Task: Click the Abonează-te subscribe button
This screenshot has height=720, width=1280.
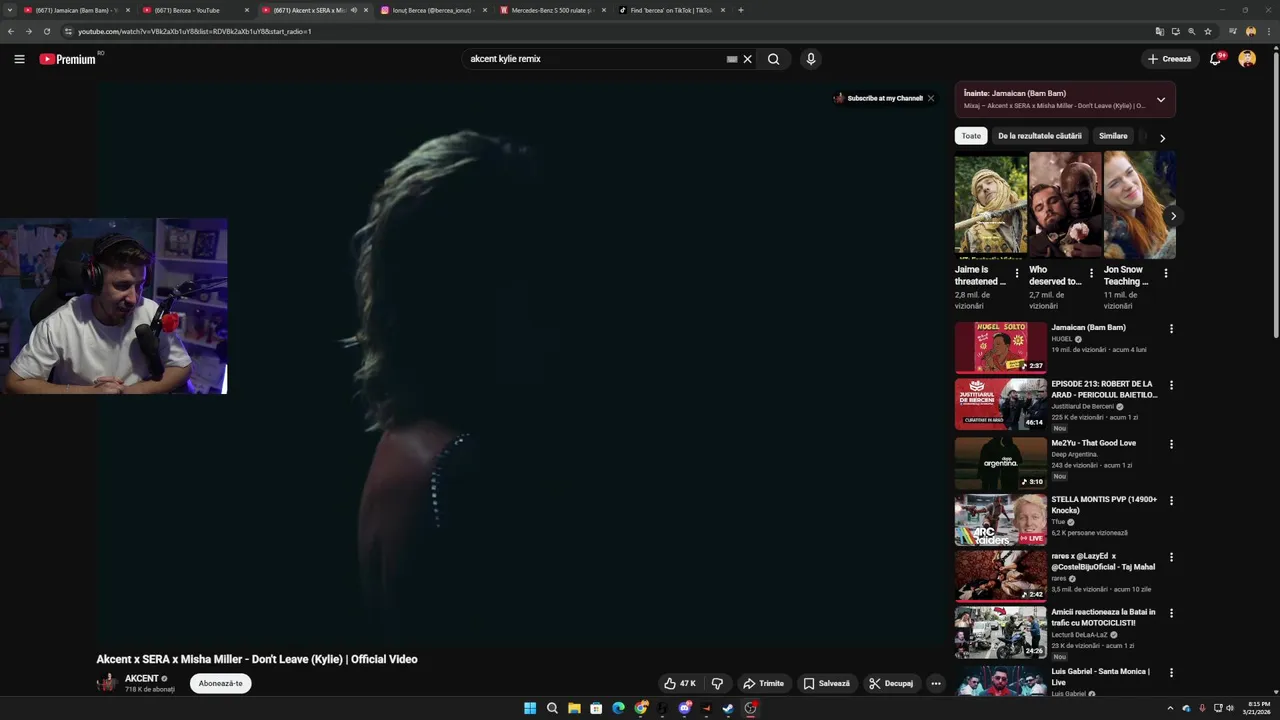Action: point(221,684)
